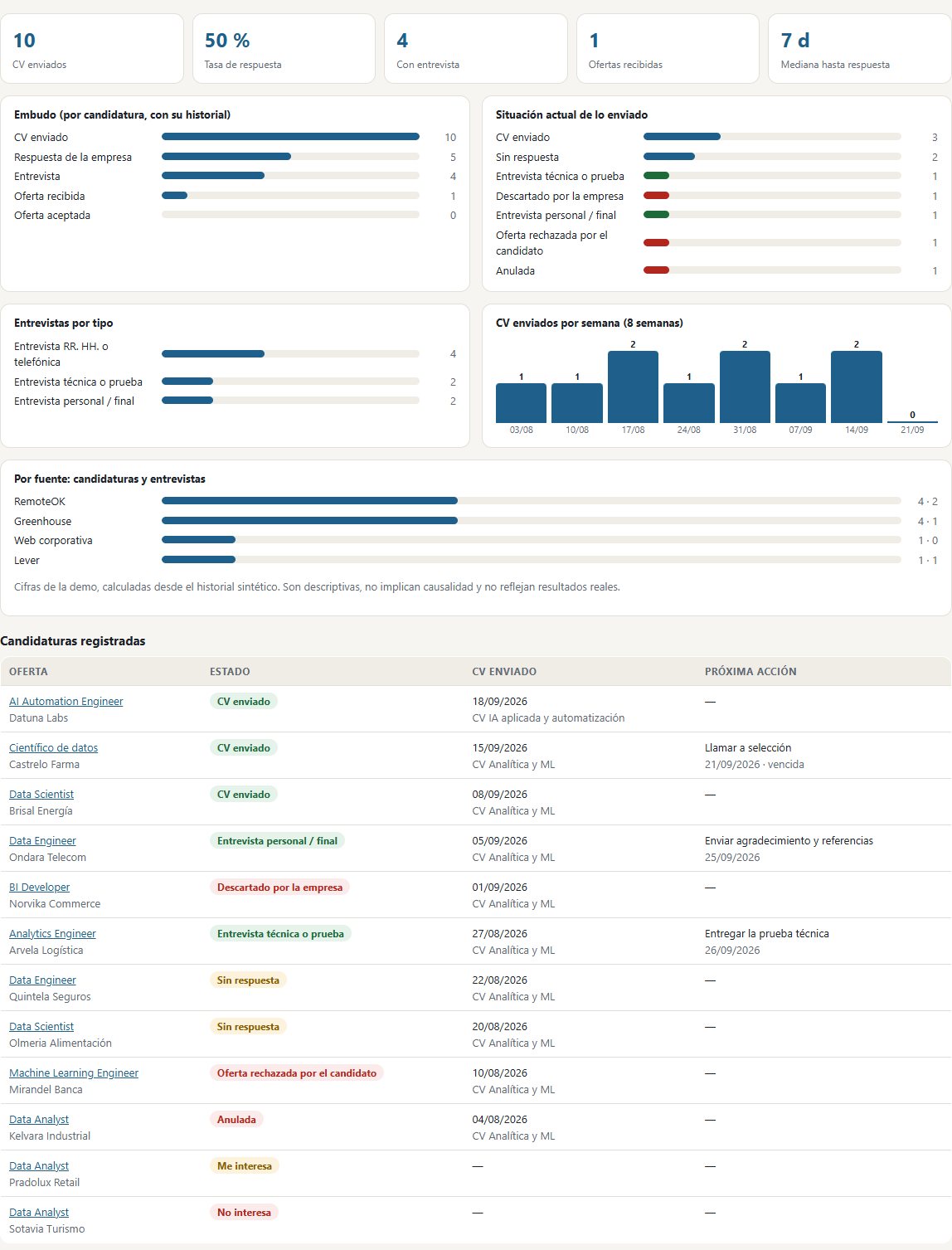Viewport: 952px width, 1250px height.
Task: Click the '50 % Tasa de respuesta' card
Action: (x=284, y=49)
